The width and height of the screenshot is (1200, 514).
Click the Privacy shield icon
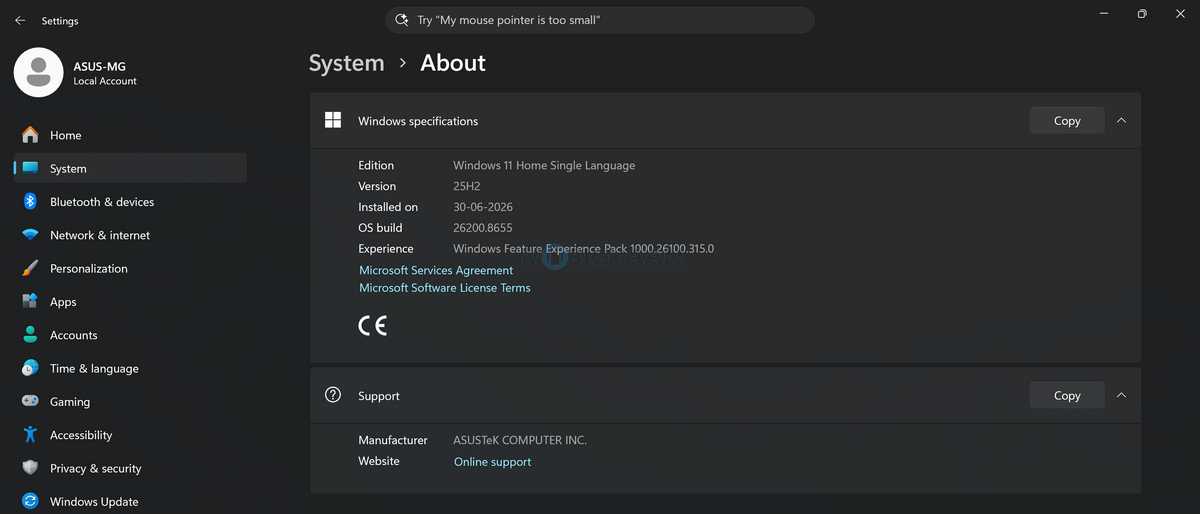[30, 468]
